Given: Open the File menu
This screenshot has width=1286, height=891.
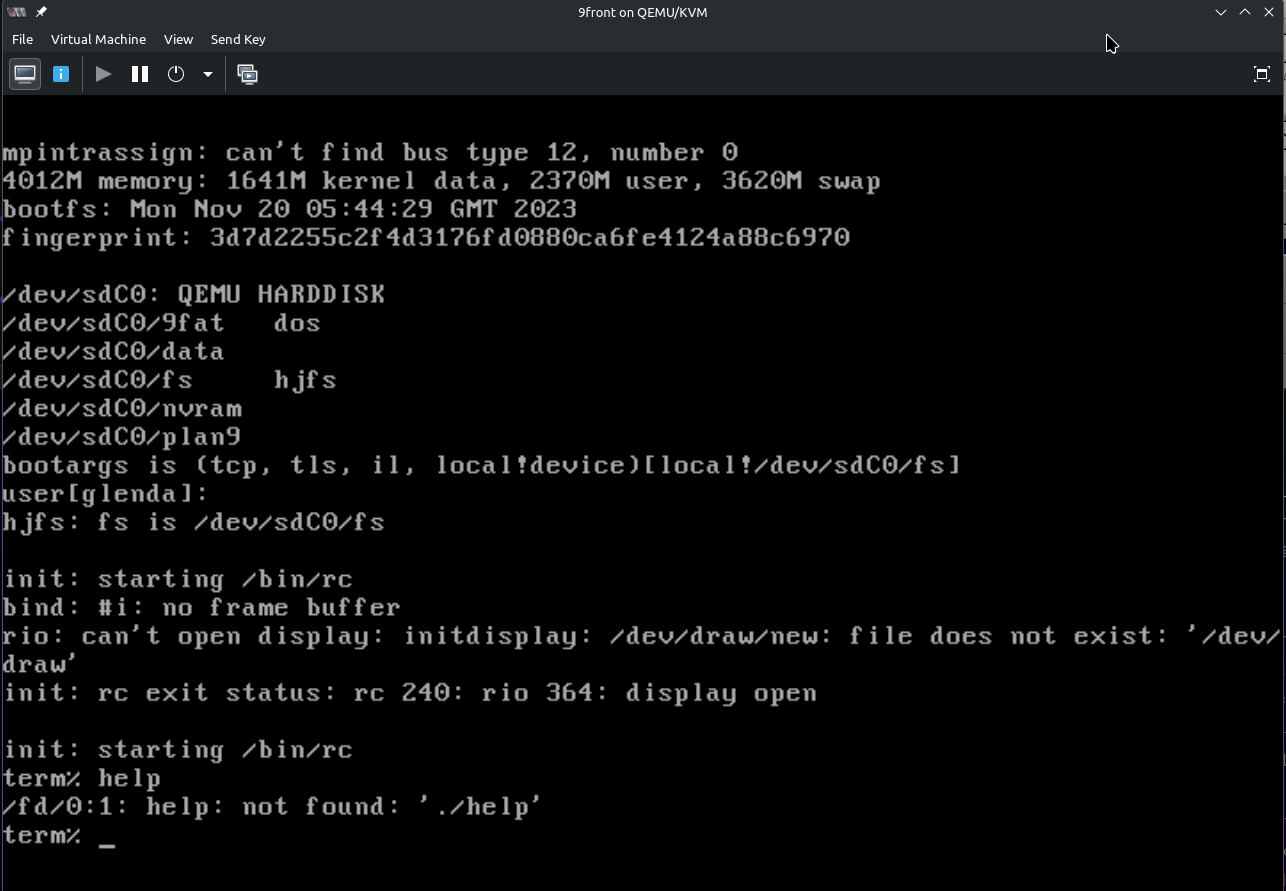Looking at the screenshot, I should point(22,39).
